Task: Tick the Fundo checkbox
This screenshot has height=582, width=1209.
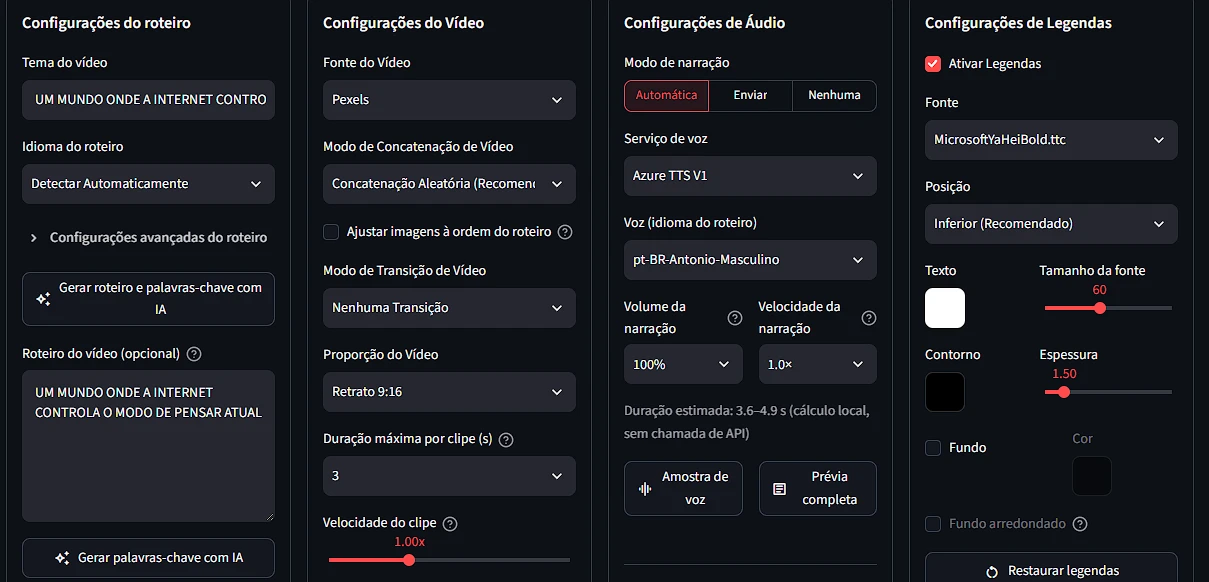Action: (x=933, y=448)
